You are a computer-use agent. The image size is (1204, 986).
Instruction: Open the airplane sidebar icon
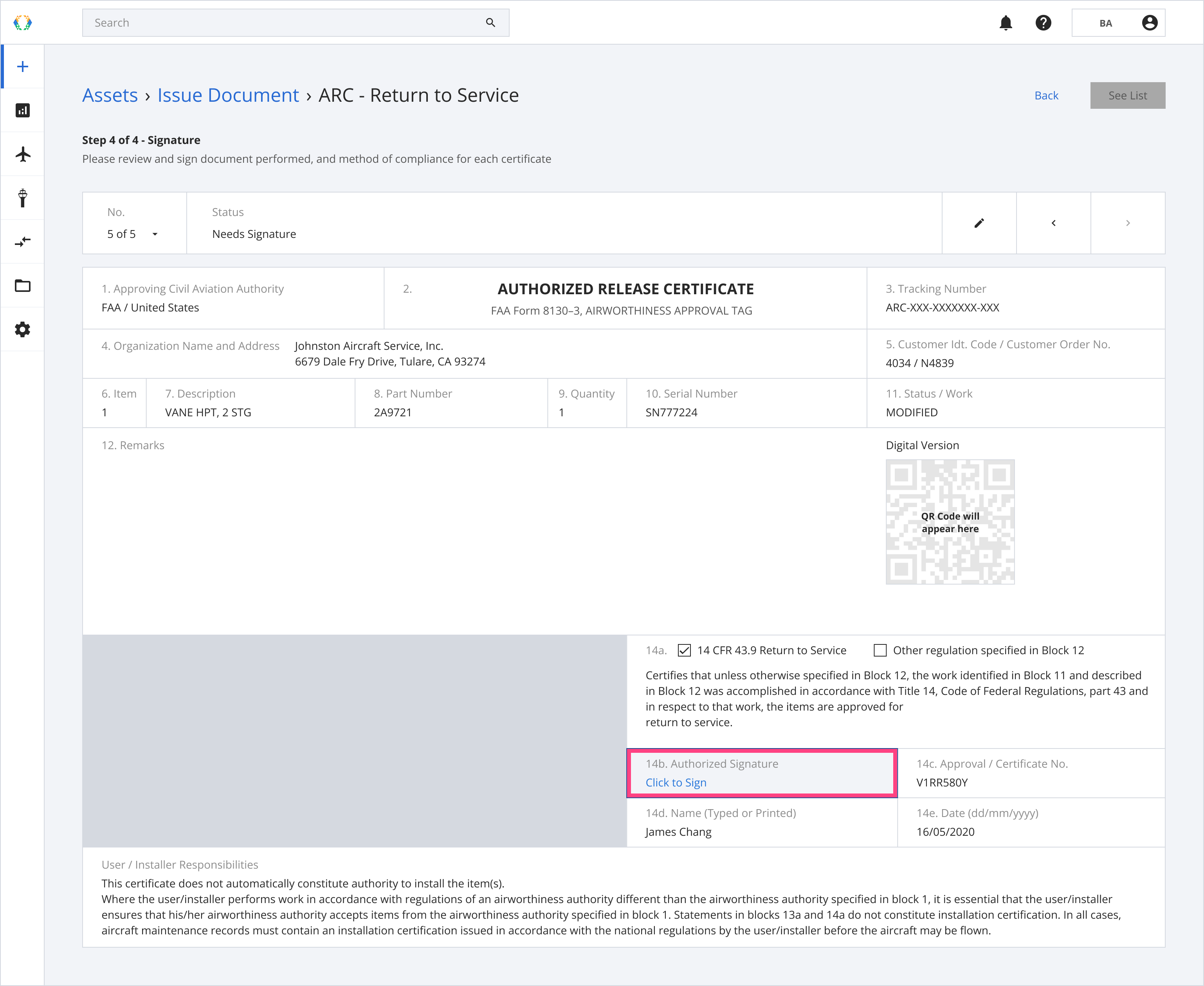point(23,154)
